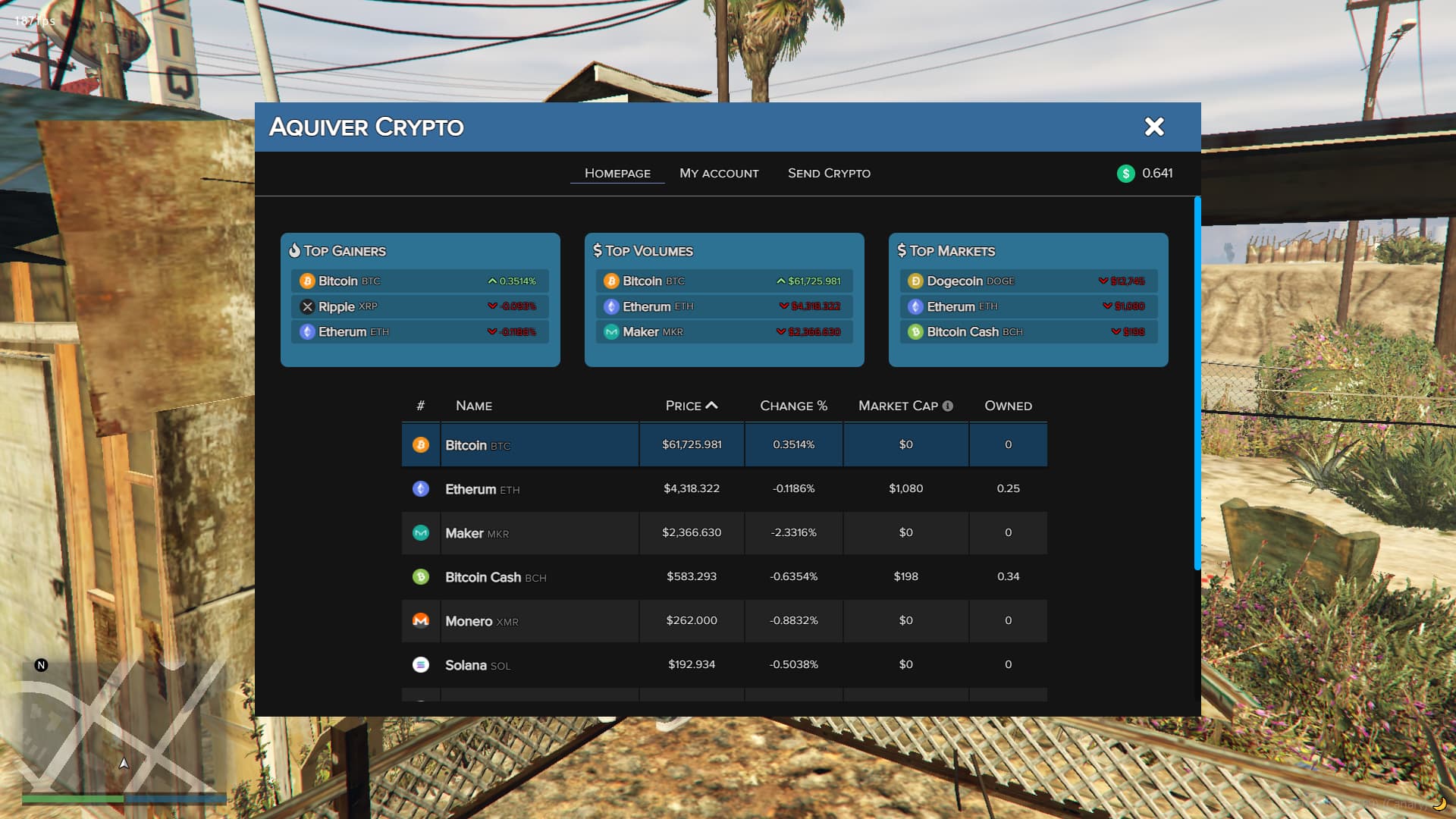The width and height of the screenshot is (1456, 819).
Task: Click Bitcoin price $61,725.981 table cell
Action: pos(692,444)
